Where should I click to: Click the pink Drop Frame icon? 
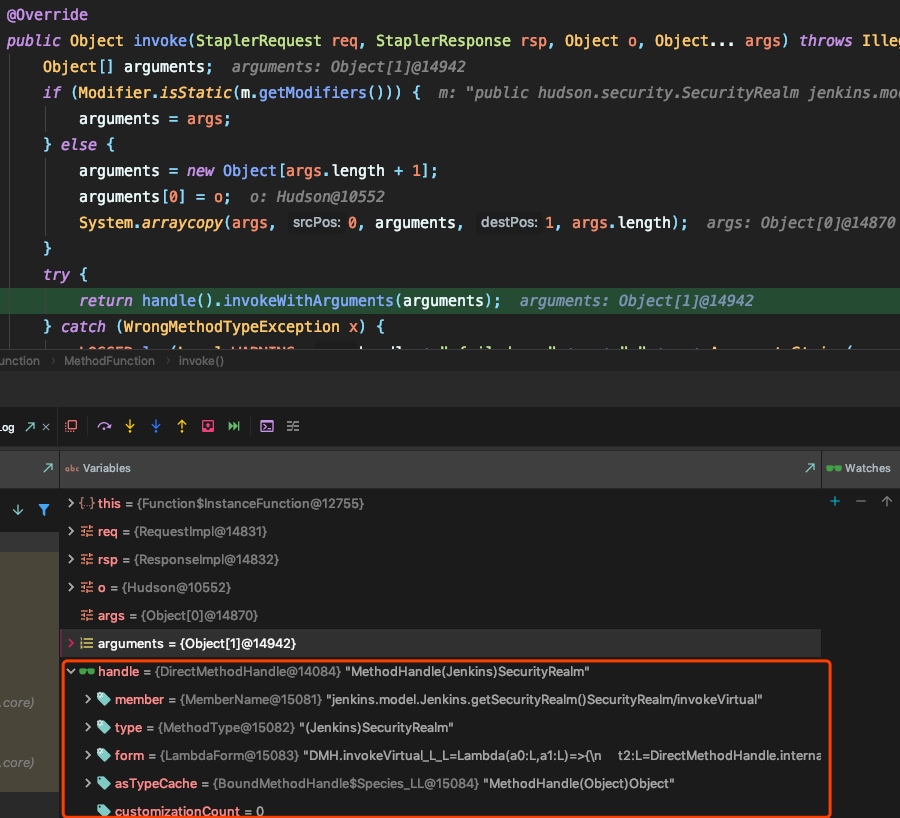point(208,426)
